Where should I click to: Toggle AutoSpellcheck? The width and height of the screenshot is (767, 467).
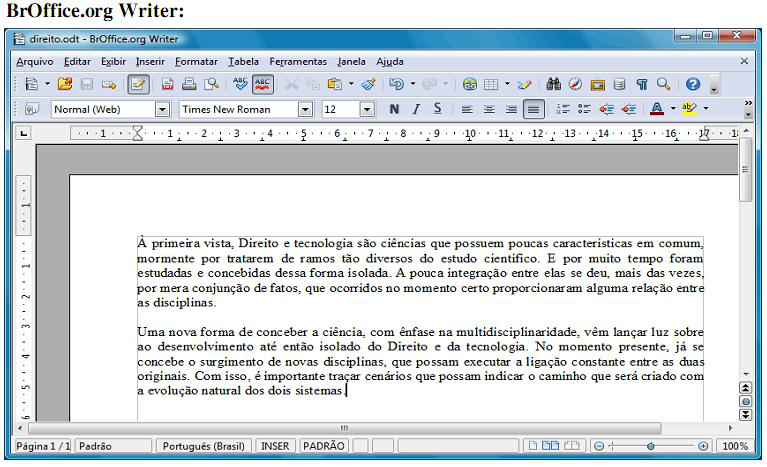coord(263,84)
